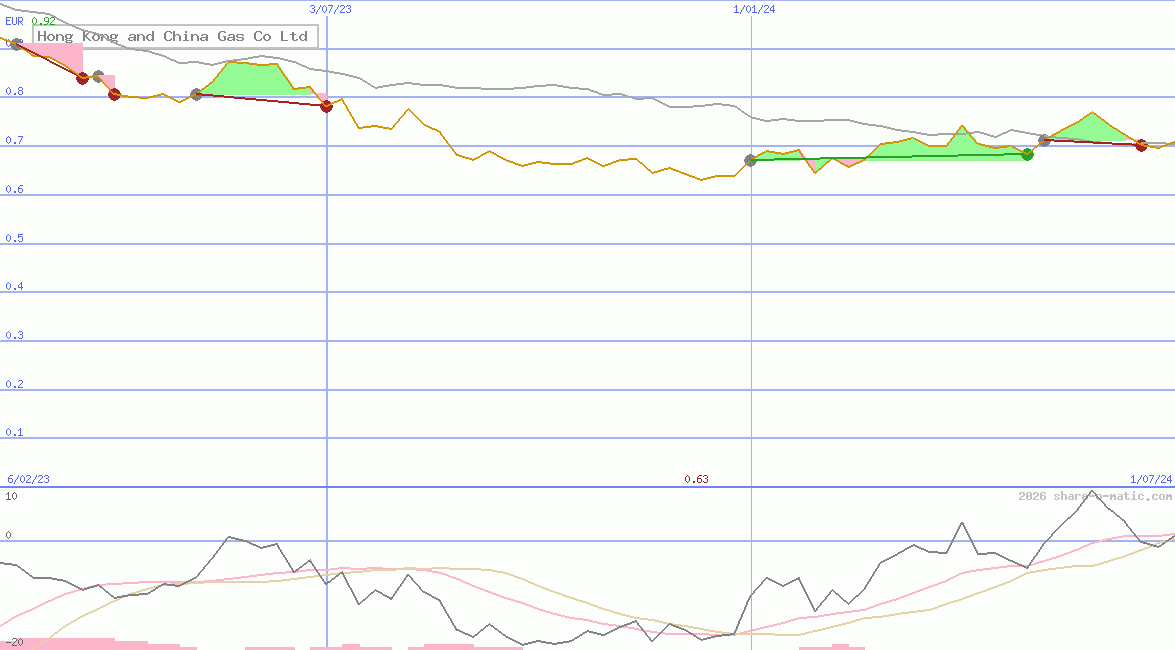Image resolution: width=1175 pixels, height=650 pixels.
Task: Select the gray marker near 1/01/24 gridline
Action: coord(748,160)
